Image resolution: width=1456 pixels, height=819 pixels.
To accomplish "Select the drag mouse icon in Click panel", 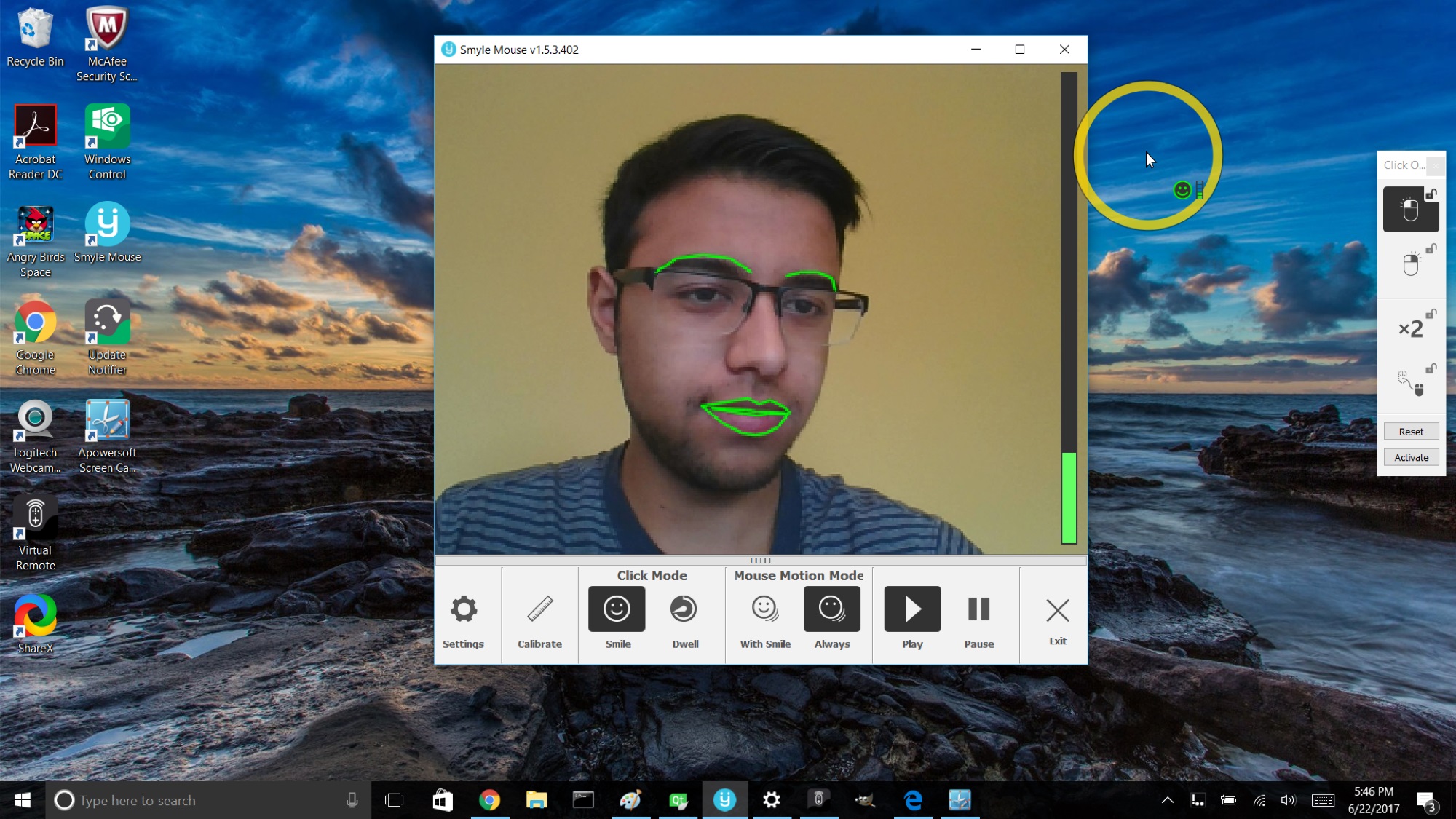I will tap(1411, 383).
